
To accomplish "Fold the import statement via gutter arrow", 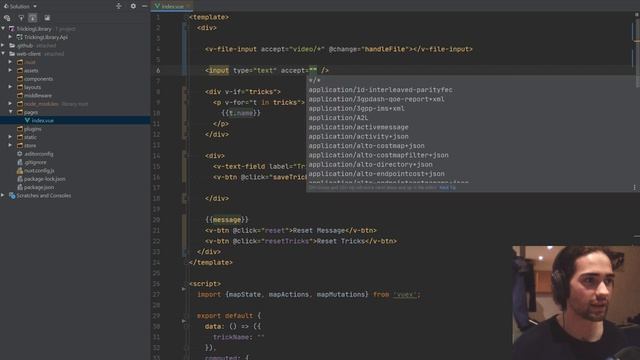I will pos(184,289).
